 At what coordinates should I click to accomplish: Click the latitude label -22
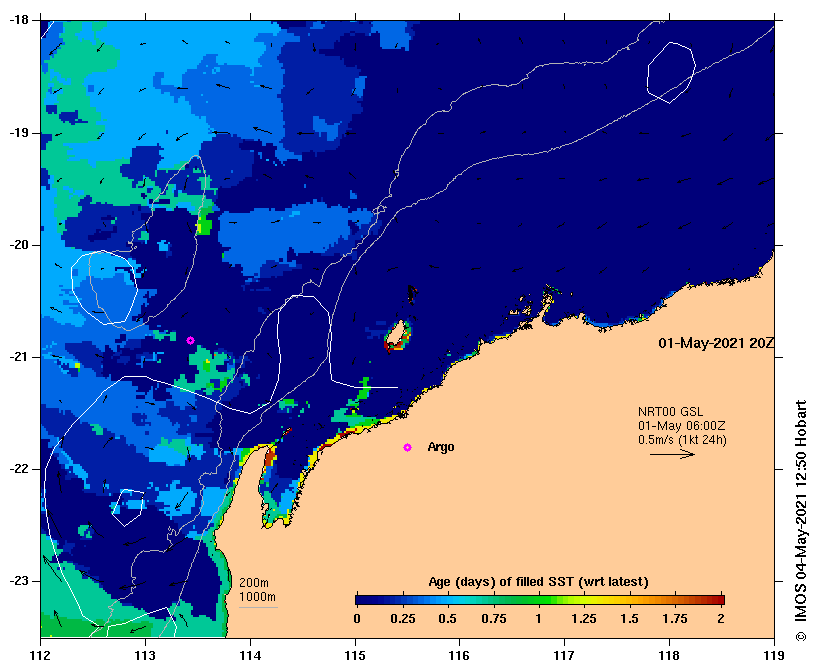point(18,469)
